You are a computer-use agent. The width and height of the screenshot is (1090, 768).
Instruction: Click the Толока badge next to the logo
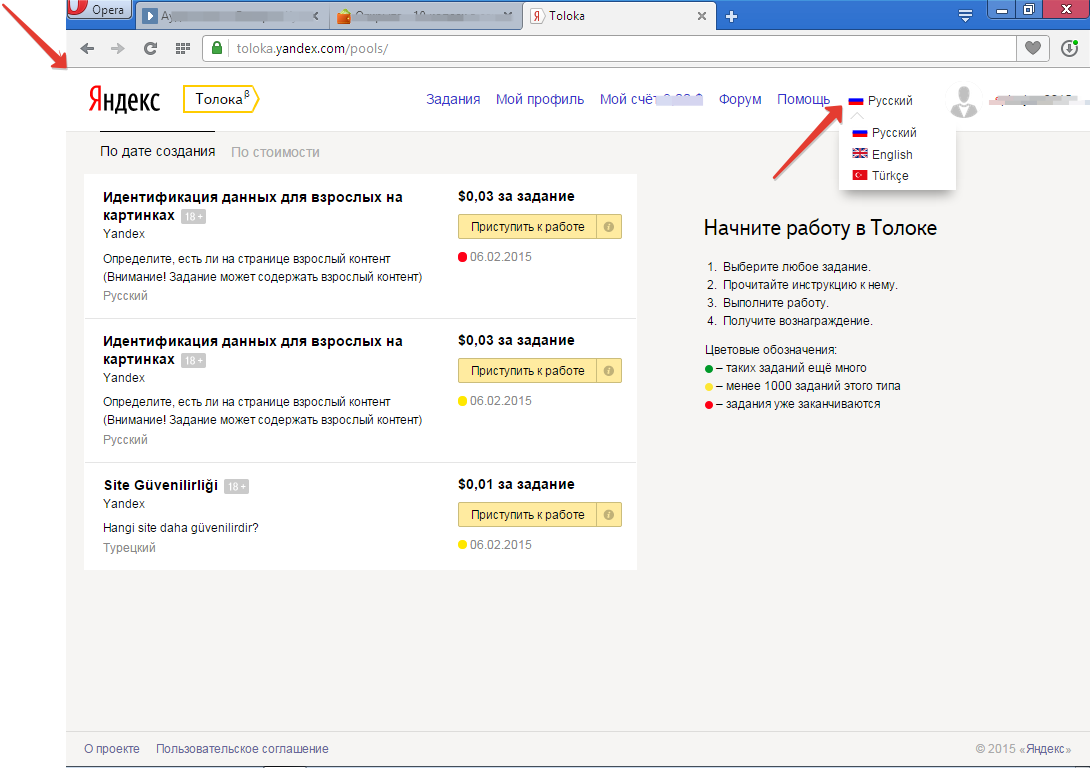click(x=219, y=99)
